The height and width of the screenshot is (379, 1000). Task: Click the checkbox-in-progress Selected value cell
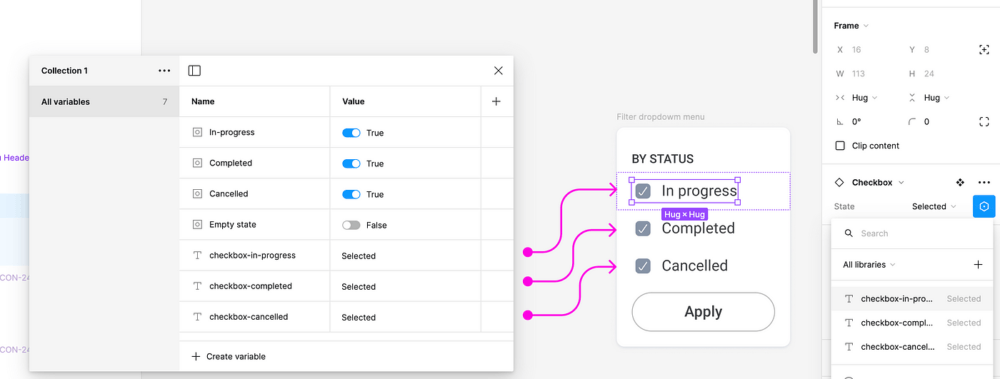click(405, 256)
